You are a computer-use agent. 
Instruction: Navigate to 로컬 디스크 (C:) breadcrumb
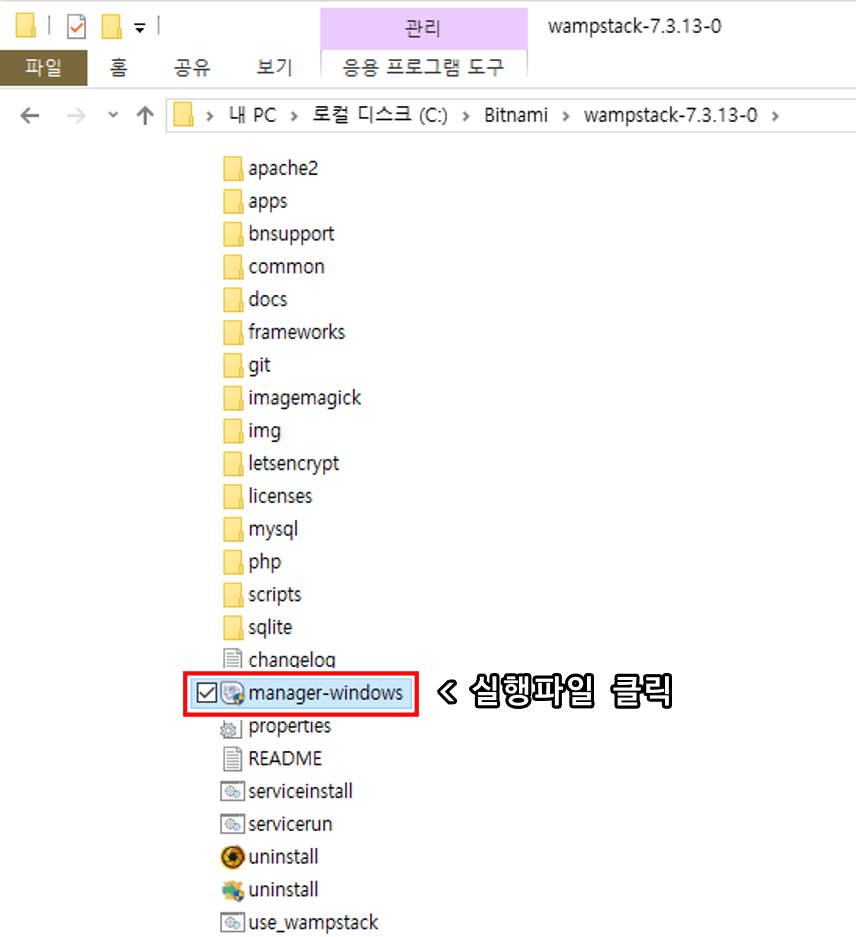coord(380,115)
